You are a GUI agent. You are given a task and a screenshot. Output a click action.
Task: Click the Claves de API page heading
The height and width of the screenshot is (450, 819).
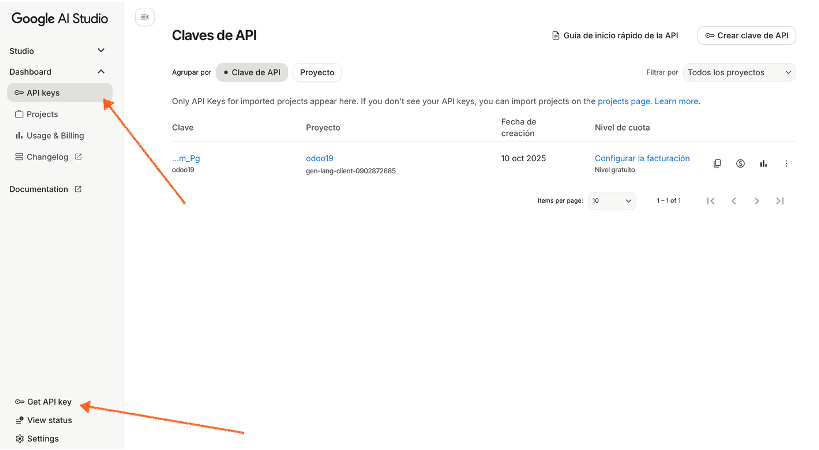[214, 35]
